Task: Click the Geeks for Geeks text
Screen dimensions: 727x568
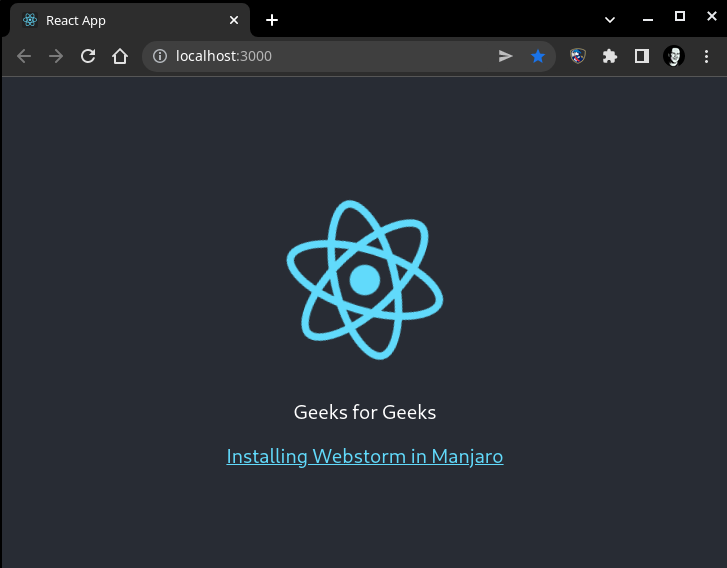Action: point(365,412)
